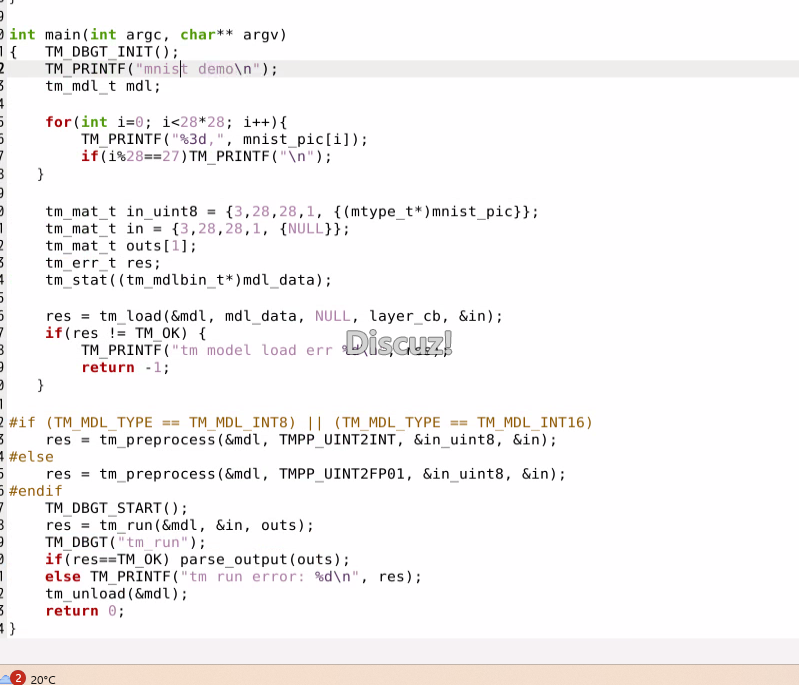Click the tm_unload(&mdl) line
Image resolution: width=799 pixels, height=685 pixels.
coord(116,593)
